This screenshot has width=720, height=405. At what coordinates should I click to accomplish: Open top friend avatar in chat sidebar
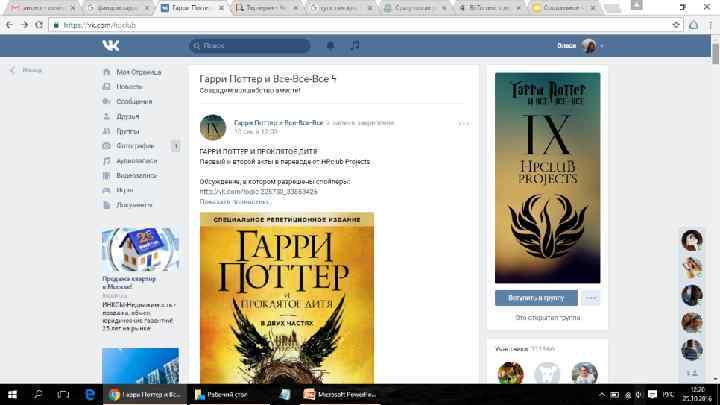point(692,240)
